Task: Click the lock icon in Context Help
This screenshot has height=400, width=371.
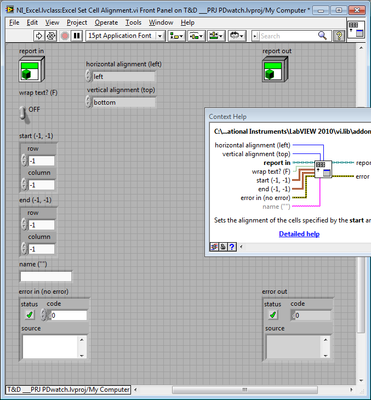Action: 223,247
